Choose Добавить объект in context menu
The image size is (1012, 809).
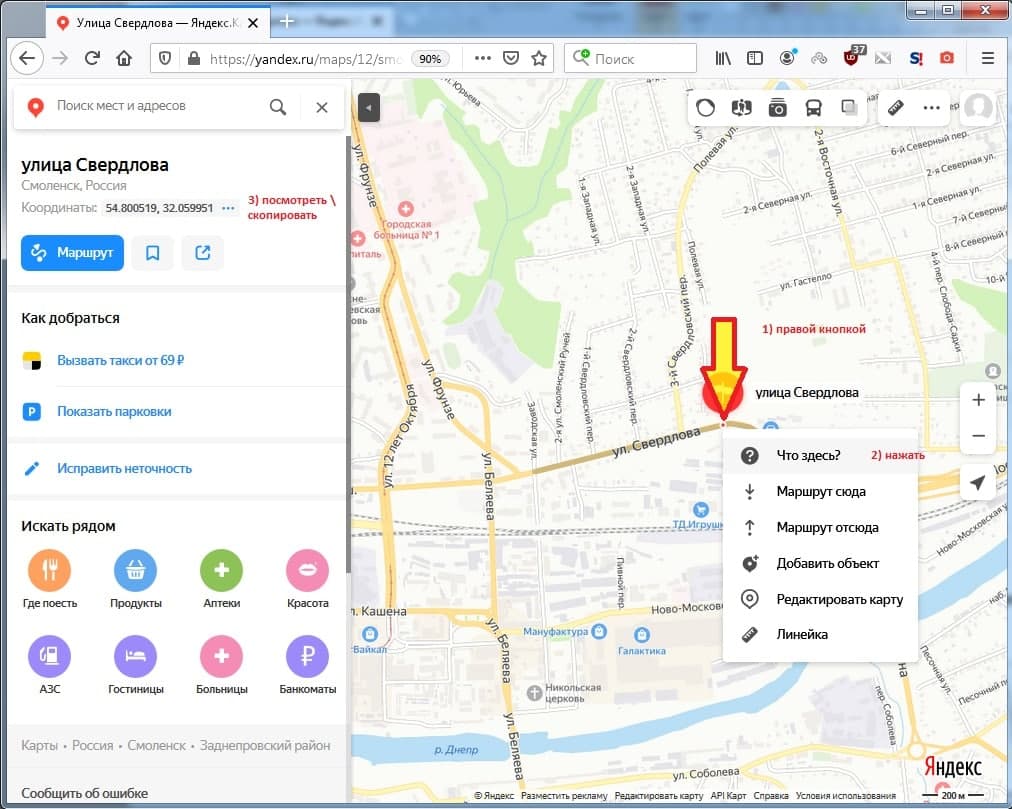pos(820,563)
